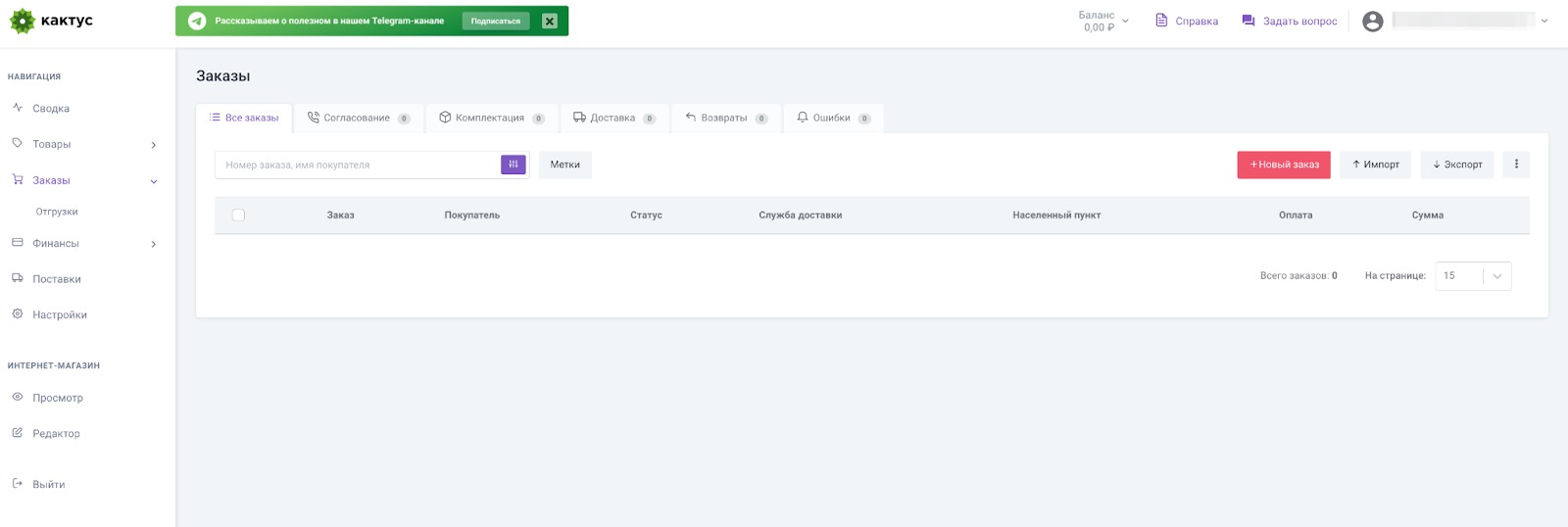Click the user profile avatar icon
Screen dimensions: 1568x527
click(1372, 21)
